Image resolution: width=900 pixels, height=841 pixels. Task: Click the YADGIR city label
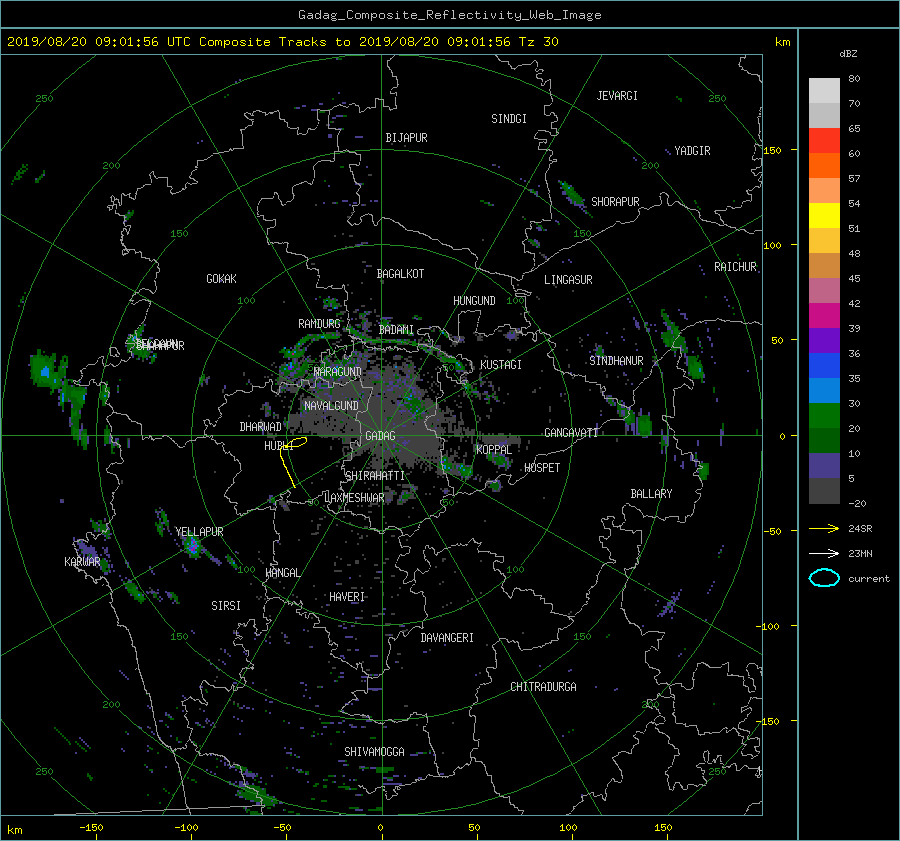click(692, 151)
